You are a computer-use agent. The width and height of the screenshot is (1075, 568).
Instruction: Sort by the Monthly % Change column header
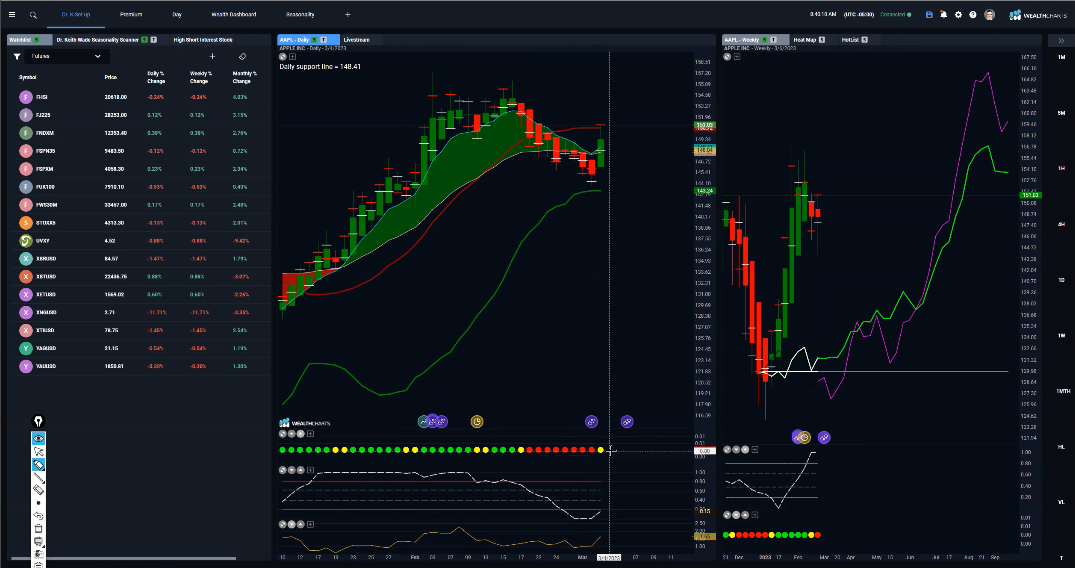pyautogui.click(x=244, y=77)
